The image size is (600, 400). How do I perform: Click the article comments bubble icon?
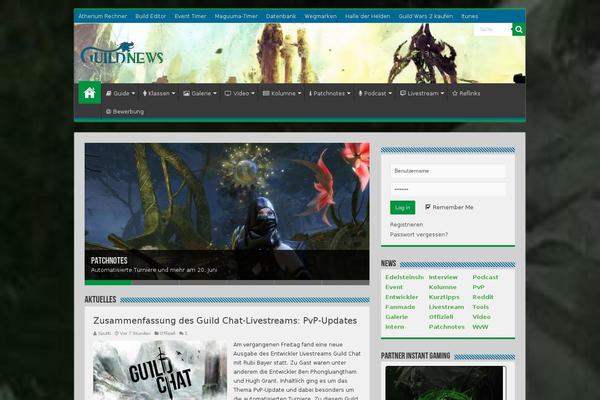(x=181, y=333)
